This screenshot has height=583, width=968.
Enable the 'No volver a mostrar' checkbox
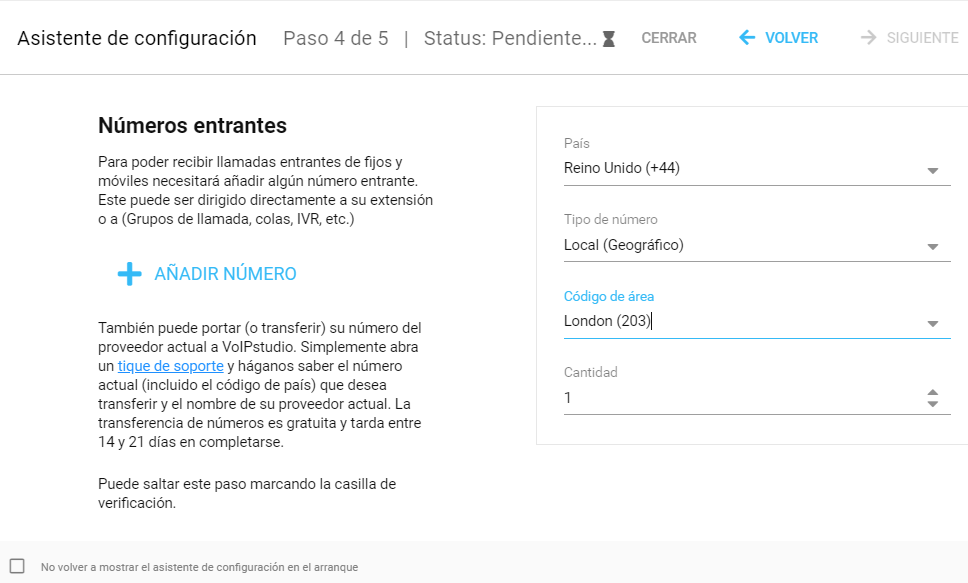(17, 566)
